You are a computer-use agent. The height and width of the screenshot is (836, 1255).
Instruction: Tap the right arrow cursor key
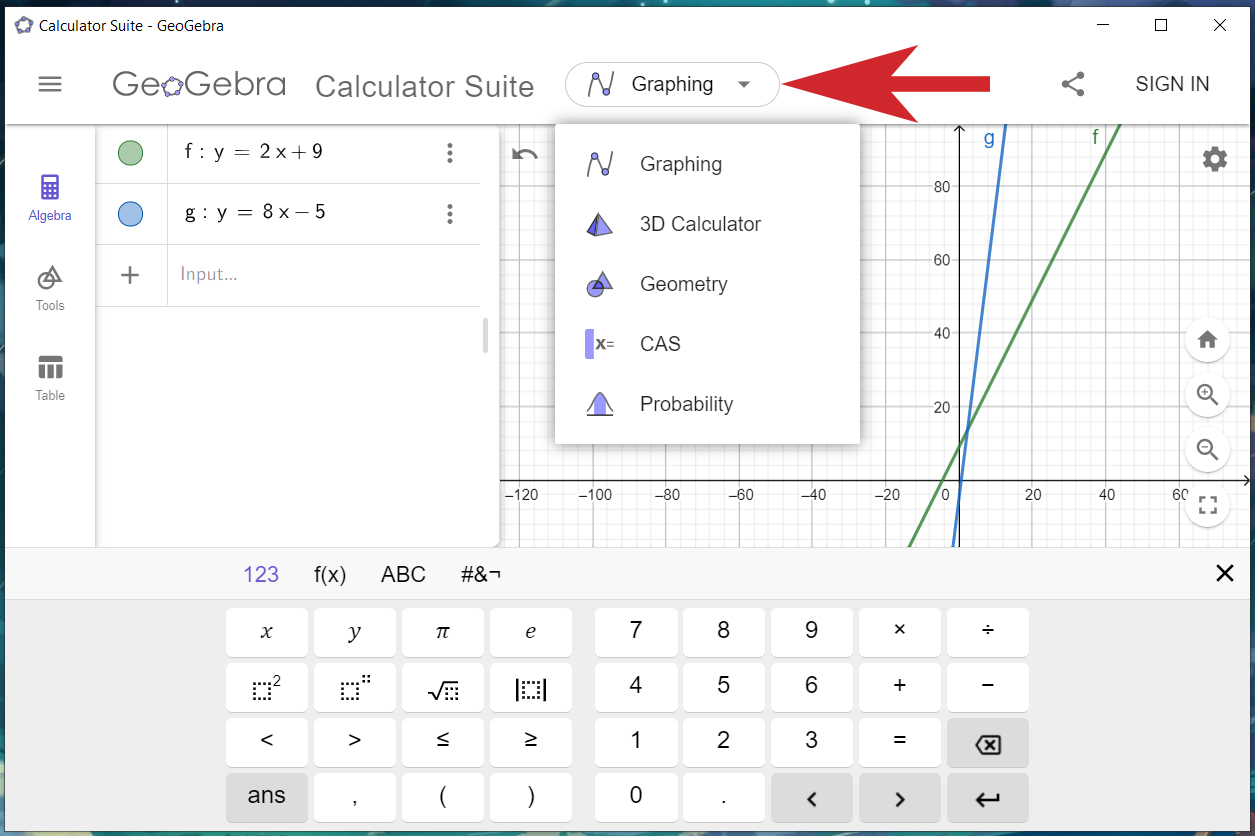coord(899,798)
